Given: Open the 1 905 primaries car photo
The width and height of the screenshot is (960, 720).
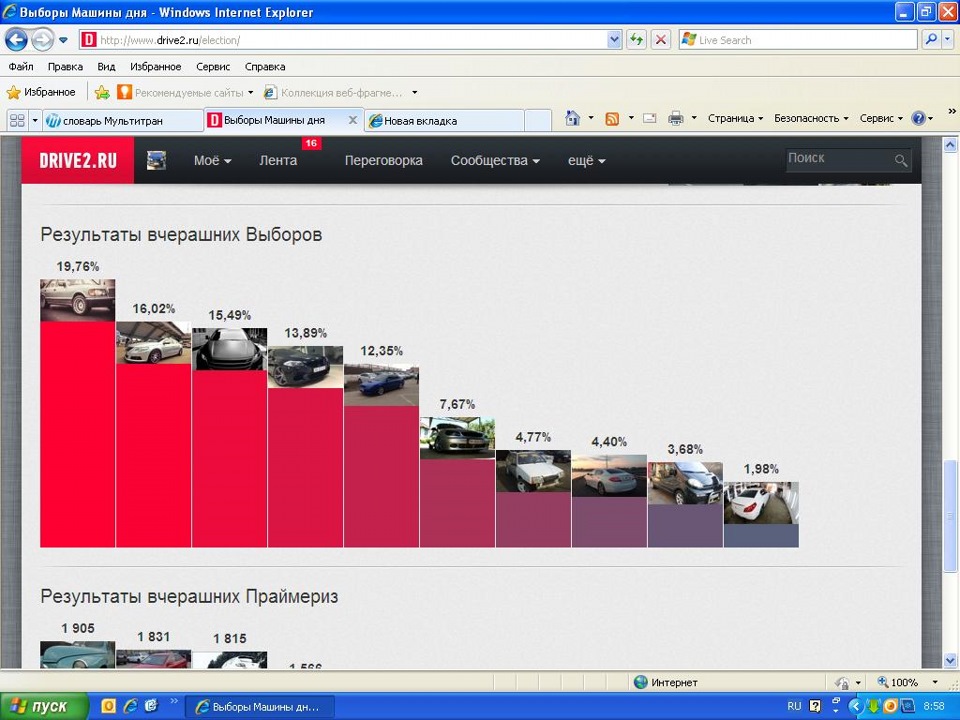Looking at the screenshot, I should 78,654.
